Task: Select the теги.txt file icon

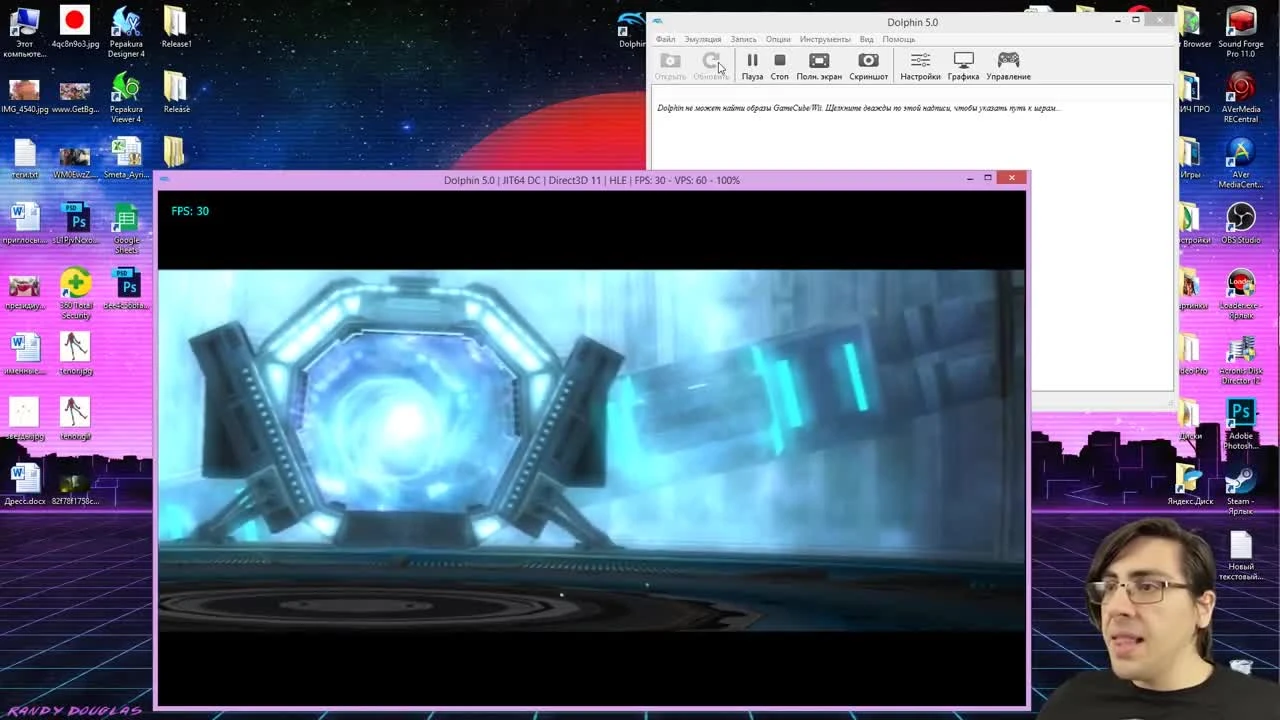Action: [x=24, y=159]
